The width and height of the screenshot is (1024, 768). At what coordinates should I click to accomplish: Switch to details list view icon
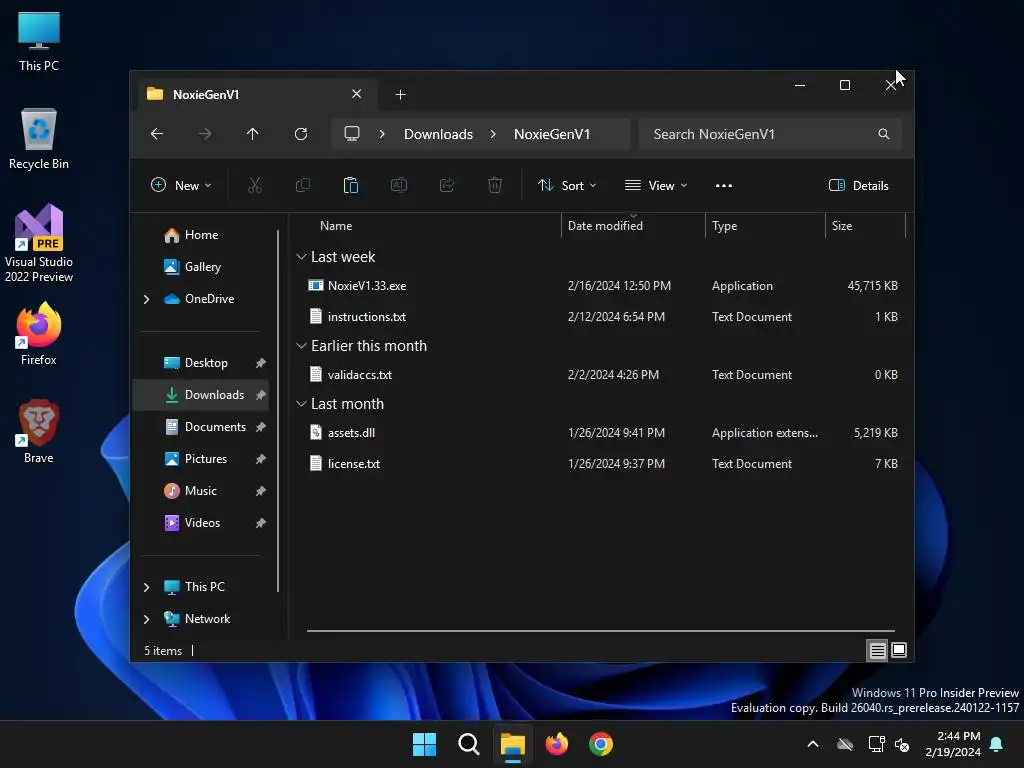[x=877, y=650]
